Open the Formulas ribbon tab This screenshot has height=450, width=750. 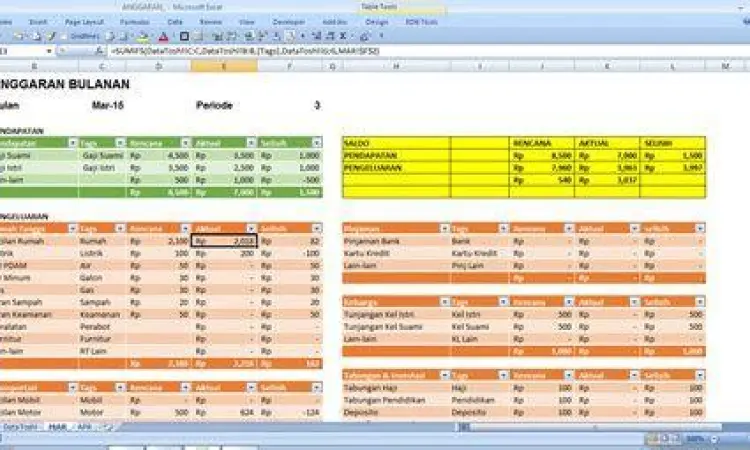point(128,20)
